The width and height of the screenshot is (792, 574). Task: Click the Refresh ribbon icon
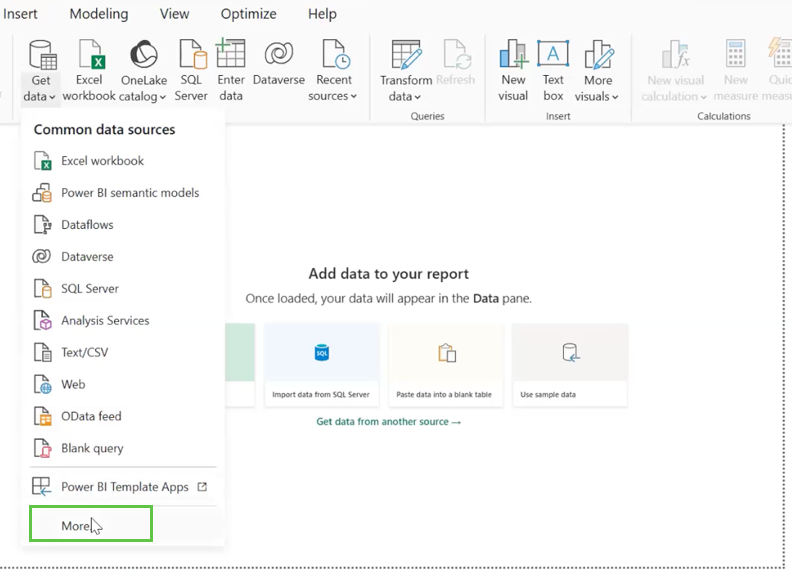[x=457, y=54]
